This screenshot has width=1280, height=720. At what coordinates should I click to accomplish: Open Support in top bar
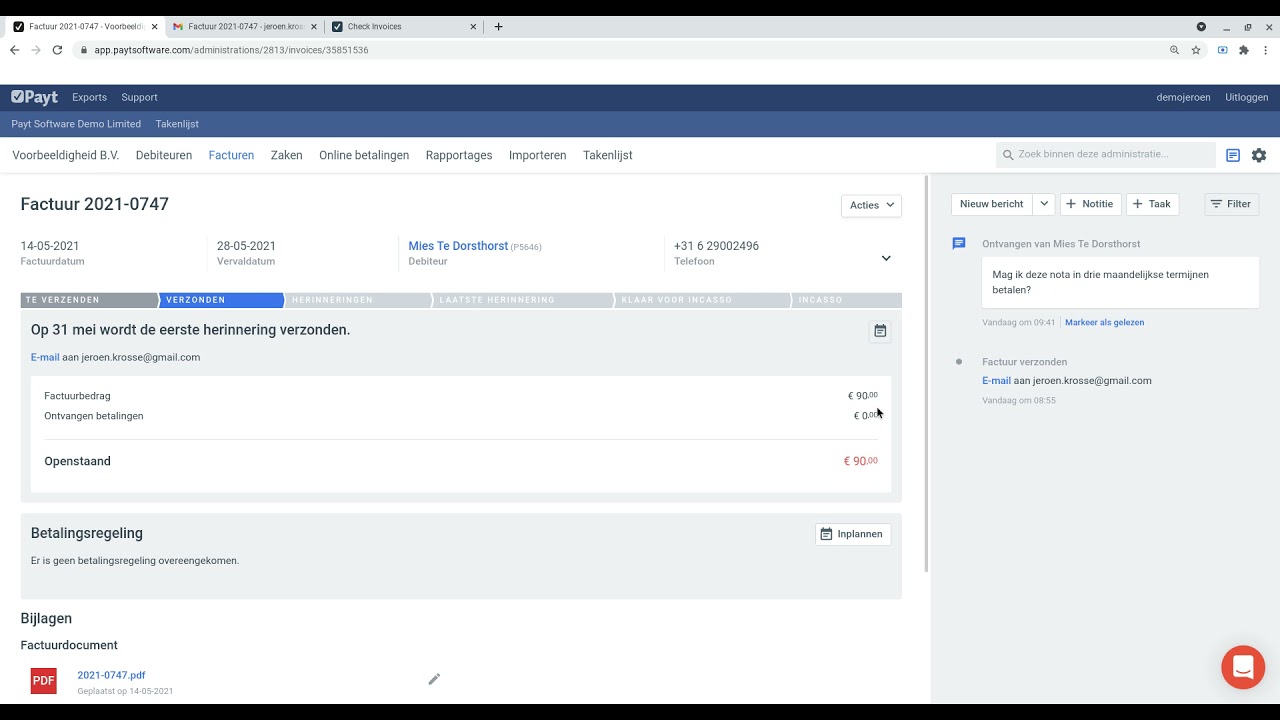[139, 97]
